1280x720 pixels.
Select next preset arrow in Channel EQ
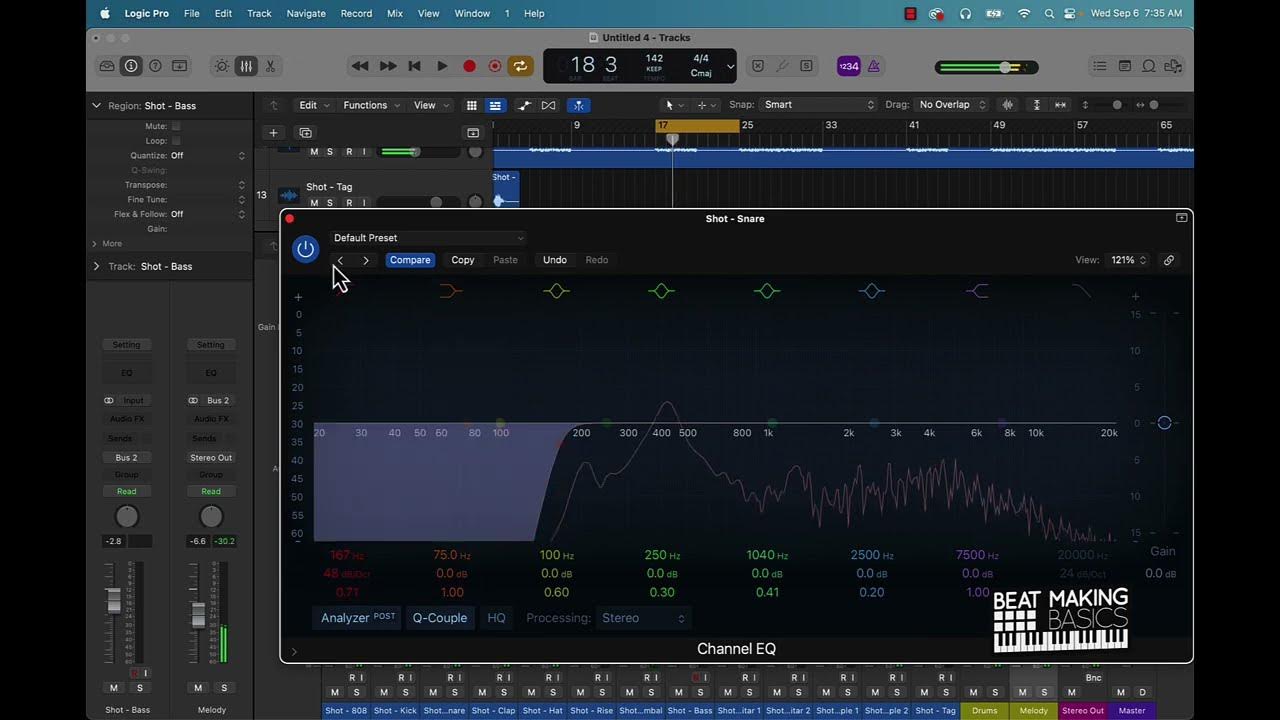(366, 260)
